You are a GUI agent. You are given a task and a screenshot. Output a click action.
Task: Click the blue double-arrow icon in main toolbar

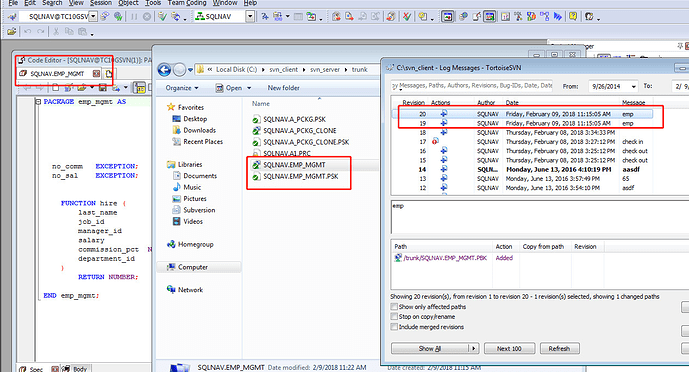pyautogui.click(x=558, y=17)
